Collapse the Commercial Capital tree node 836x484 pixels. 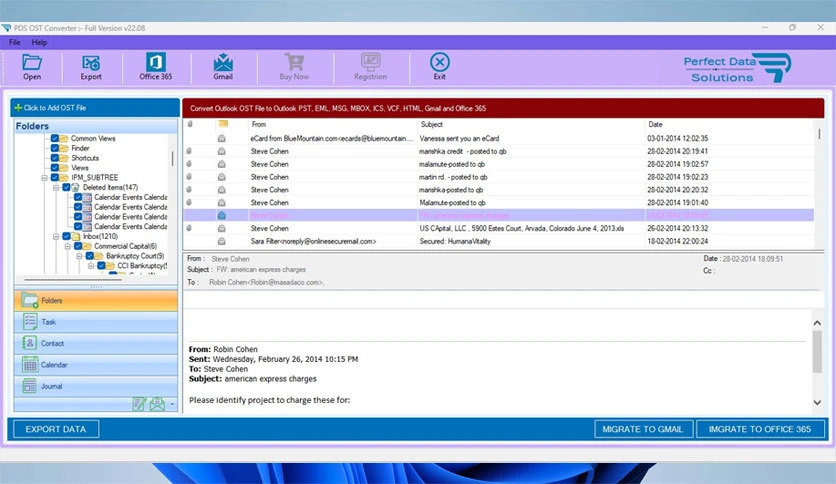coord(68,246)
